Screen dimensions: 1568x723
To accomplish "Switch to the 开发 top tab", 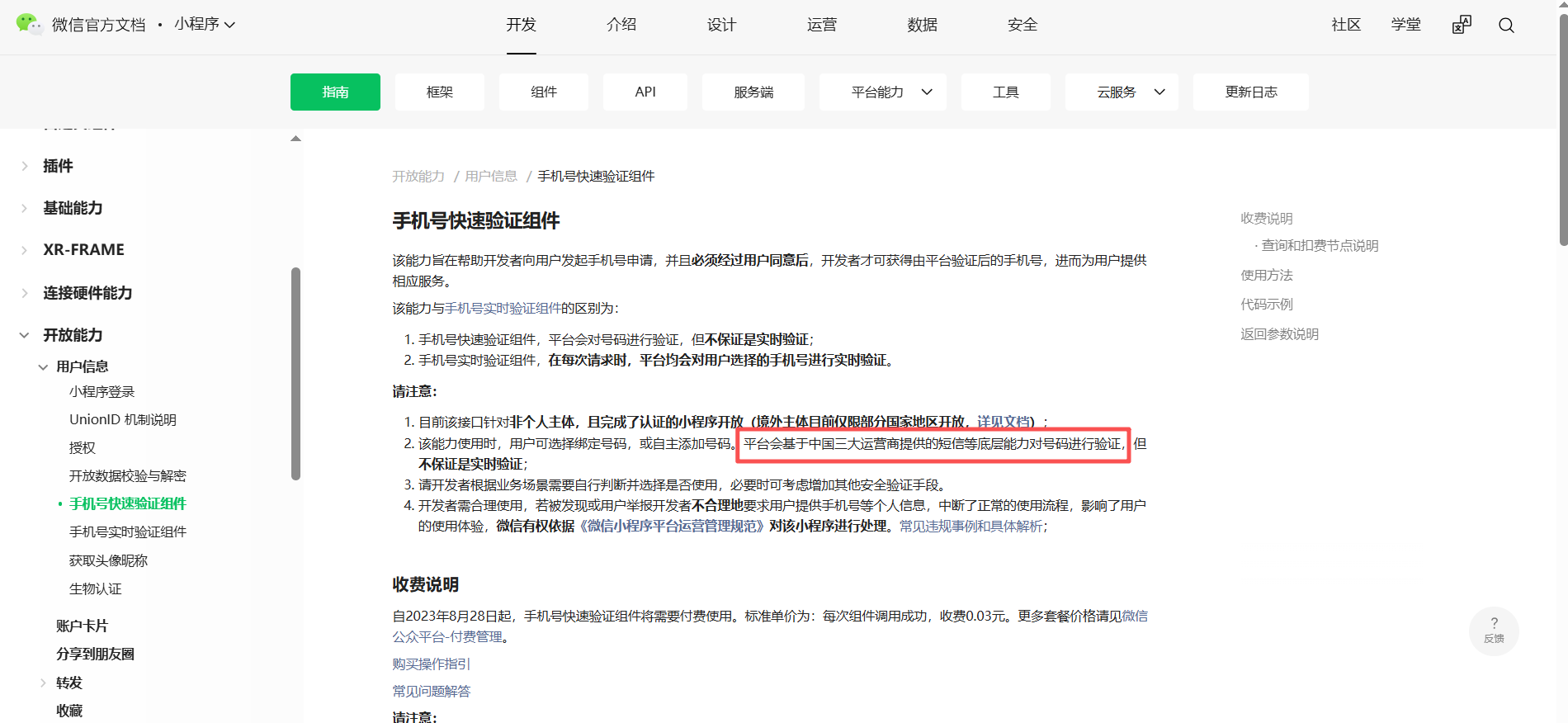I will click(x=522, y=25).
